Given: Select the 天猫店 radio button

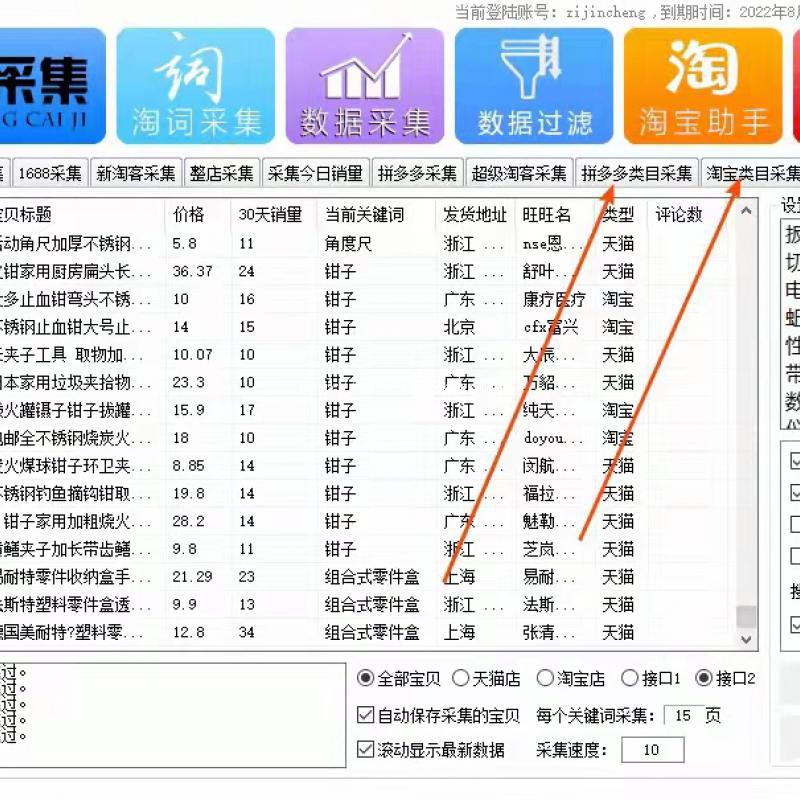Looking at the screenshot, I should tap(461, 679).
